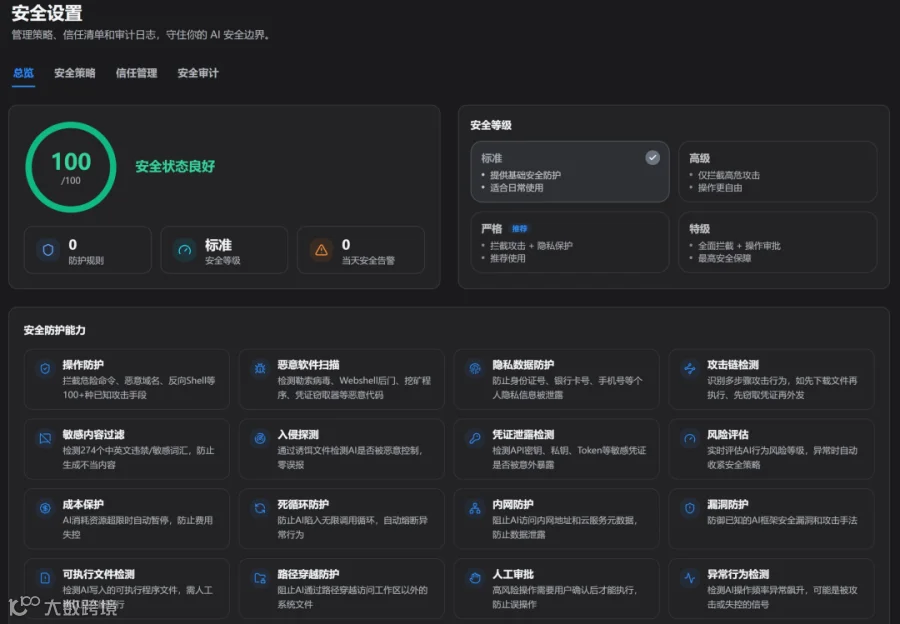Click the 成本保护 card title
Viewport: 900px width, 624px height.
pyautogui.click(x=83, y=504)
